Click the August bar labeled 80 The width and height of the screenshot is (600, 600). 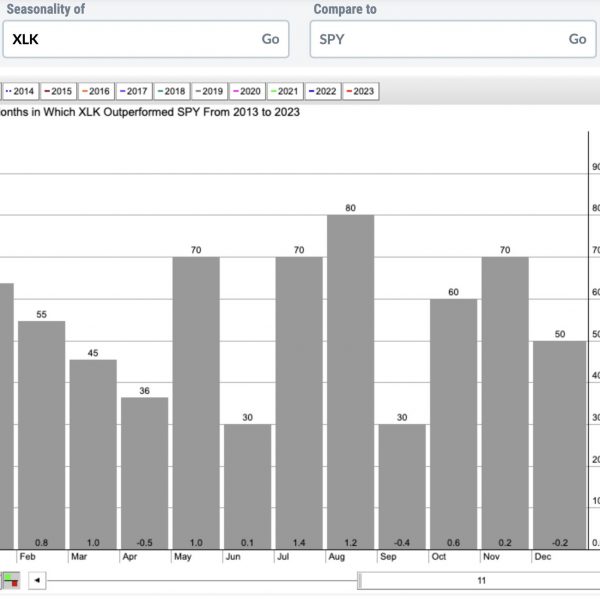(351, 382)
